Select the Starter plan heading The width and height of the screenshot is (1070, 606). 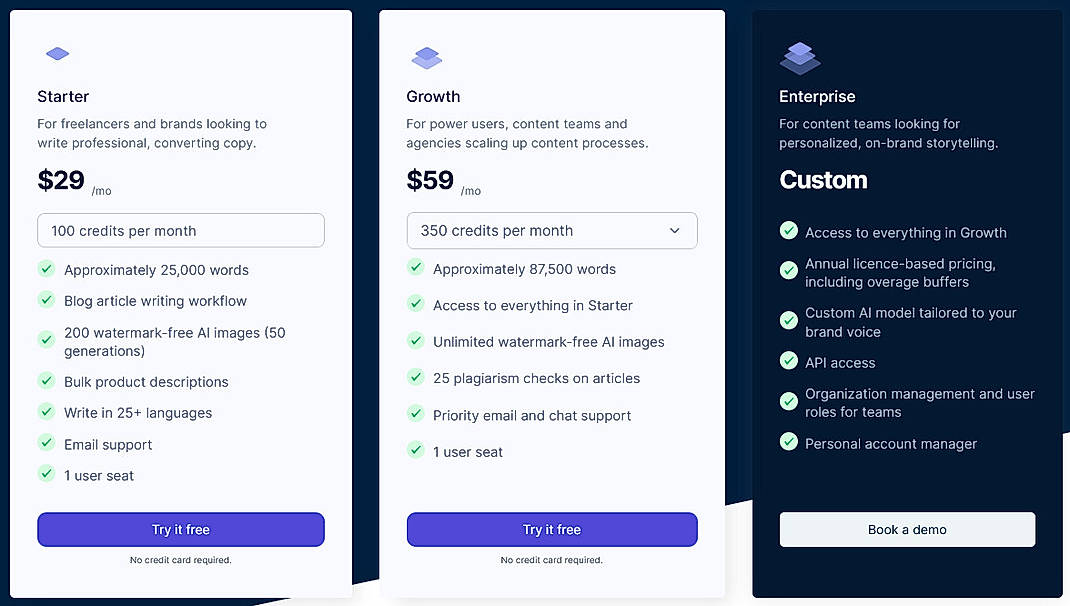[x=63, y=96]
